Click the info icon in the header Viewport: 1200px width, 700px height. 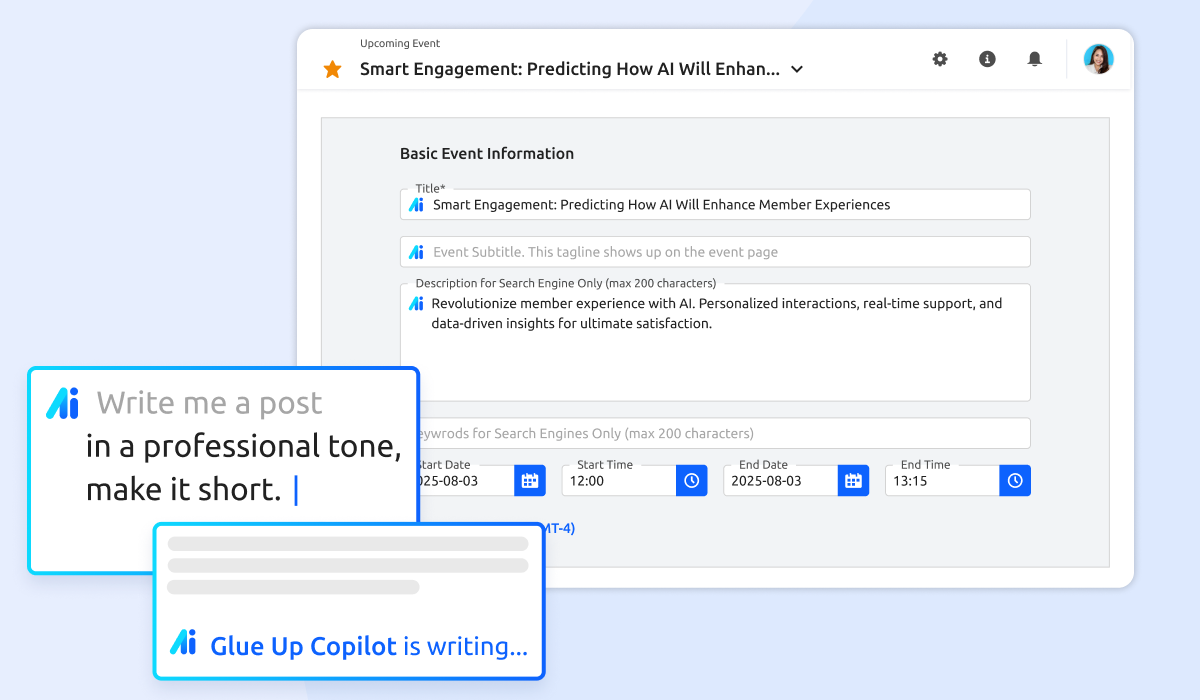(x=987, y=59)
